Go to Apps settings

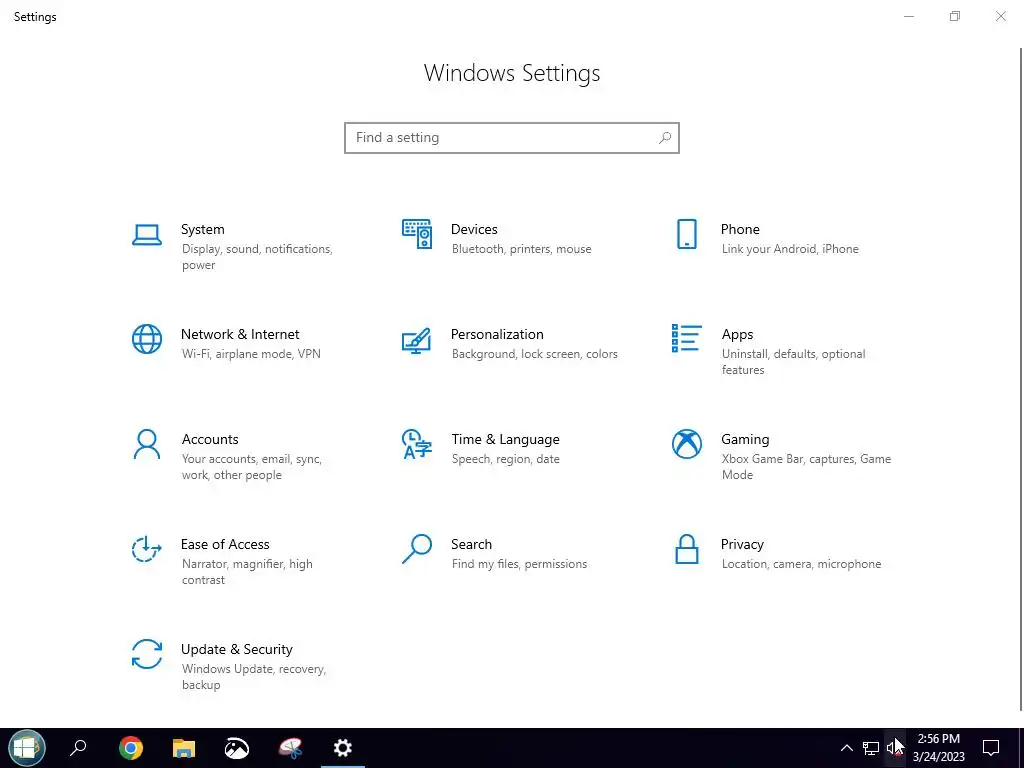(x=737, y=335)
